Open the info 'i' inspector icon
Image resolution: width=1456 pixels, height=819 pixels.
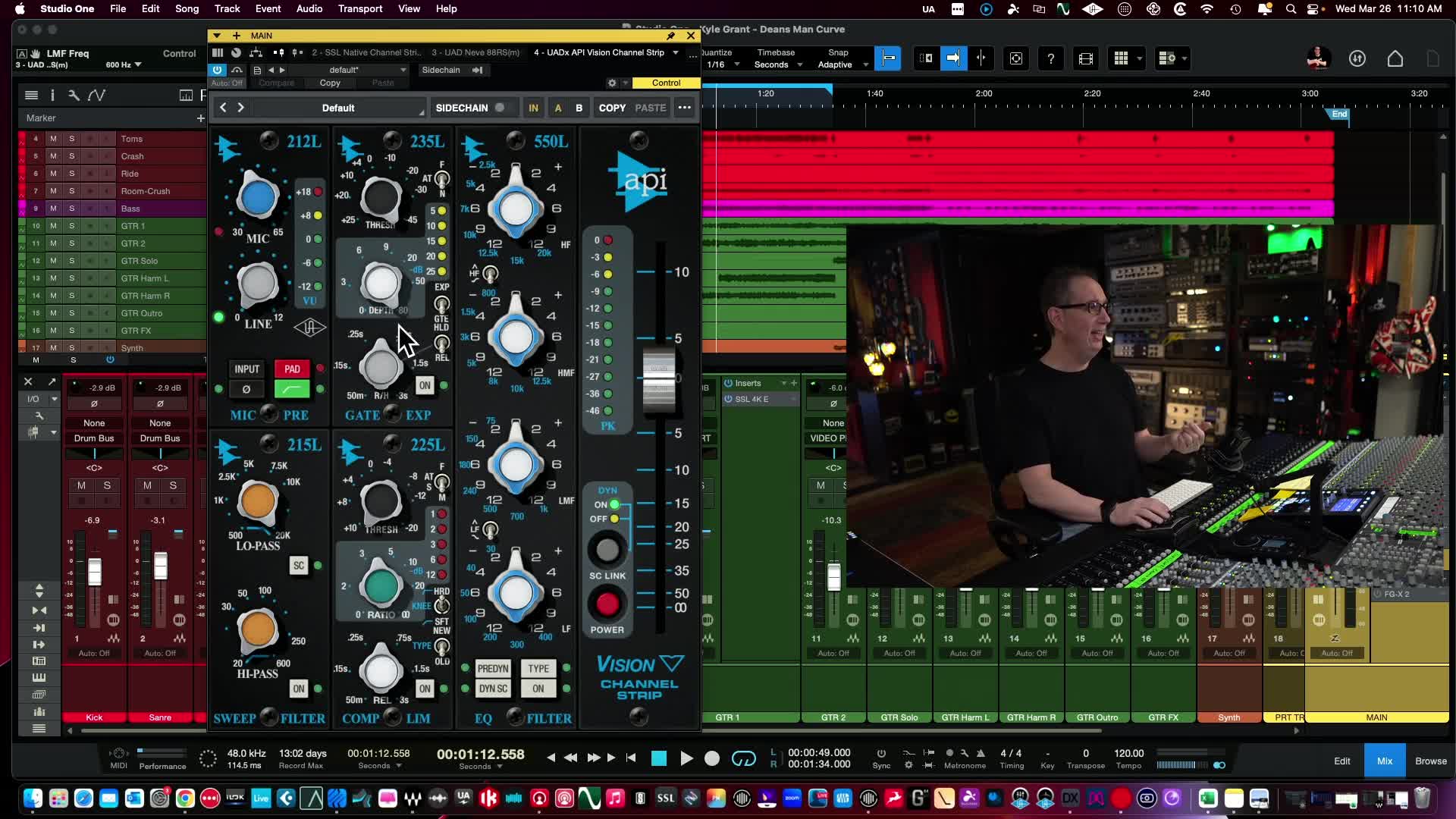(52, 95)
